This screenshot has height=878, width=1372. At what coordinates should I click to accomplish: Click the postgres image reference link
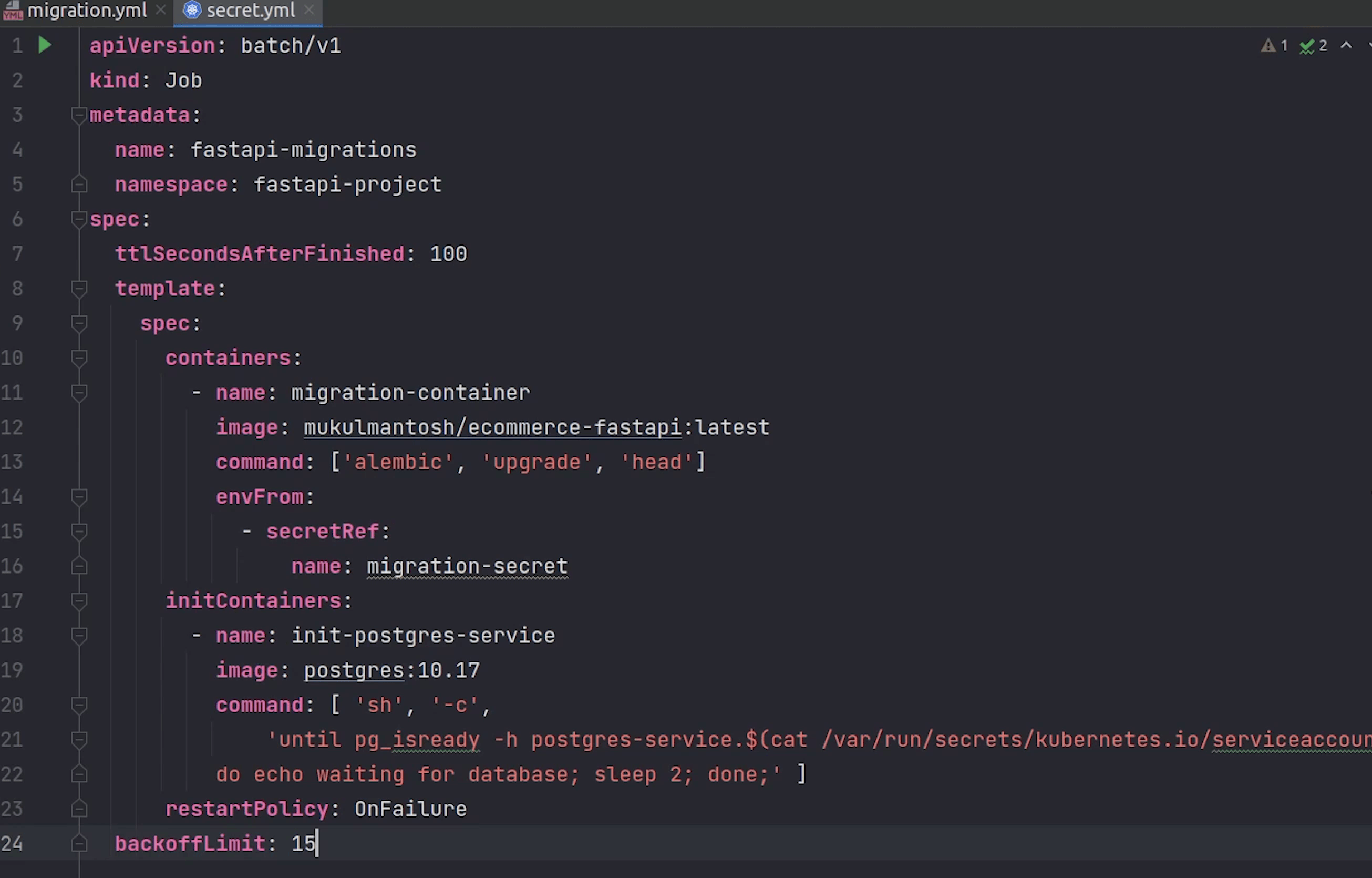(354, 670)
